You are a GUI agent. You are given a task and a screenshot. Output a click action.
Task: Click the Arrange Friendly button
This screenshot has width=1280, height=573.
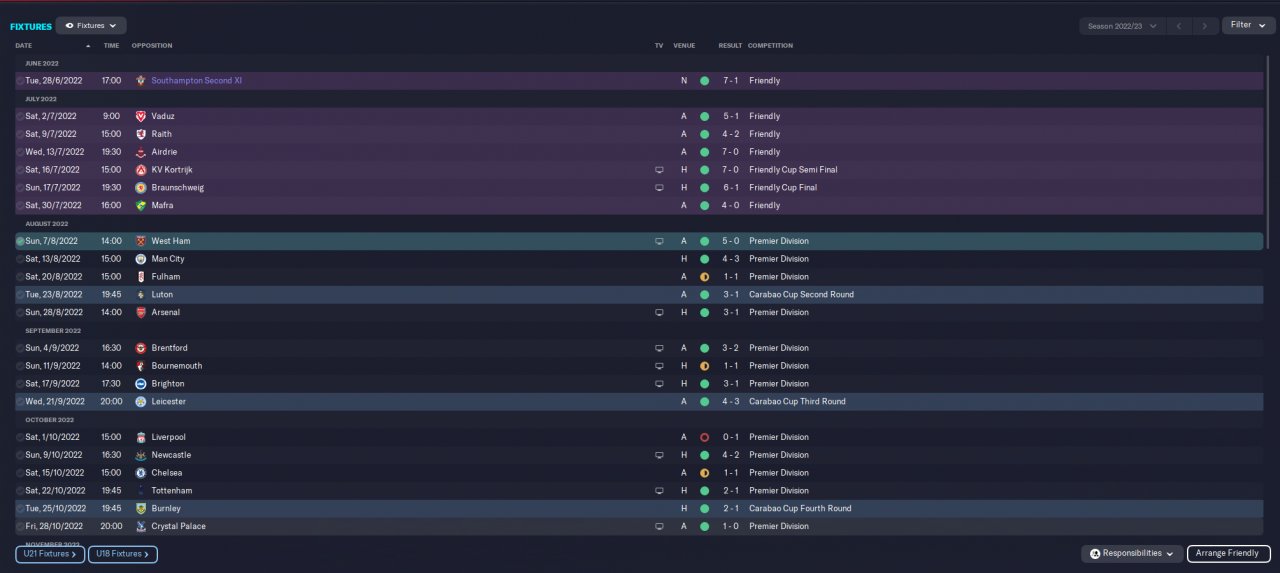pyautogui.click(x=1229, y=553)
